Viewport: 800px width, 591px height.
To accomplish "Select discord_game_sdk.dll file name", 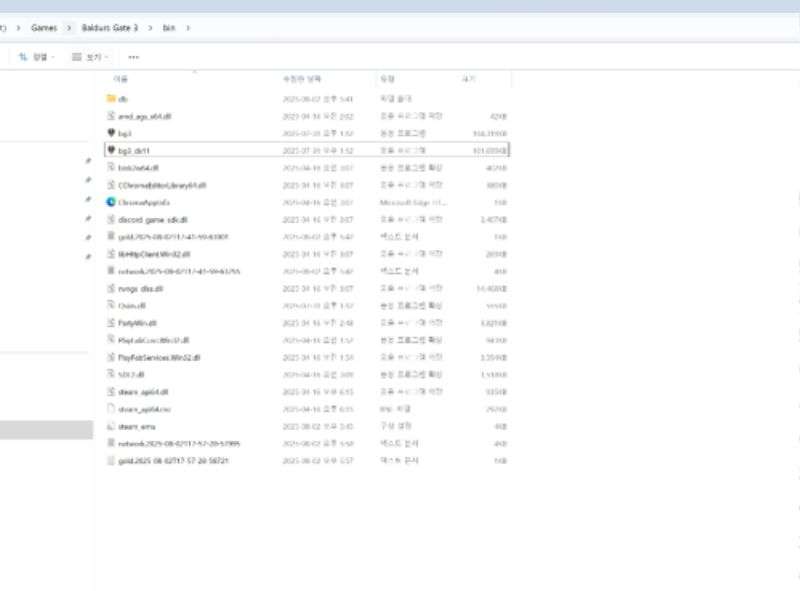I will click(x=153, y=219).
